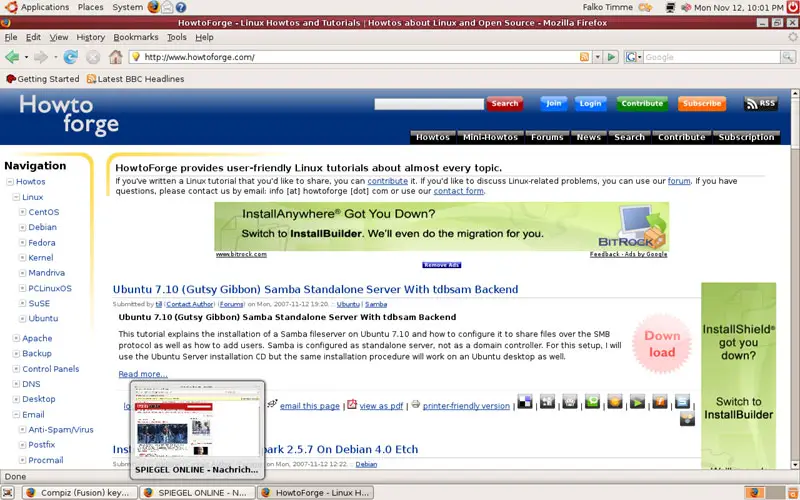Expand the Apache tree node
Viewport: 800px width, 500px height.
16,338
